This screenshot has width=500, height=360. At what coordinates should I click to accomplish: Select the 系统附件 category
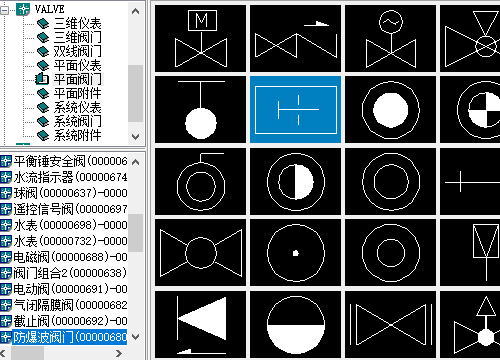(x=77, y=135)
